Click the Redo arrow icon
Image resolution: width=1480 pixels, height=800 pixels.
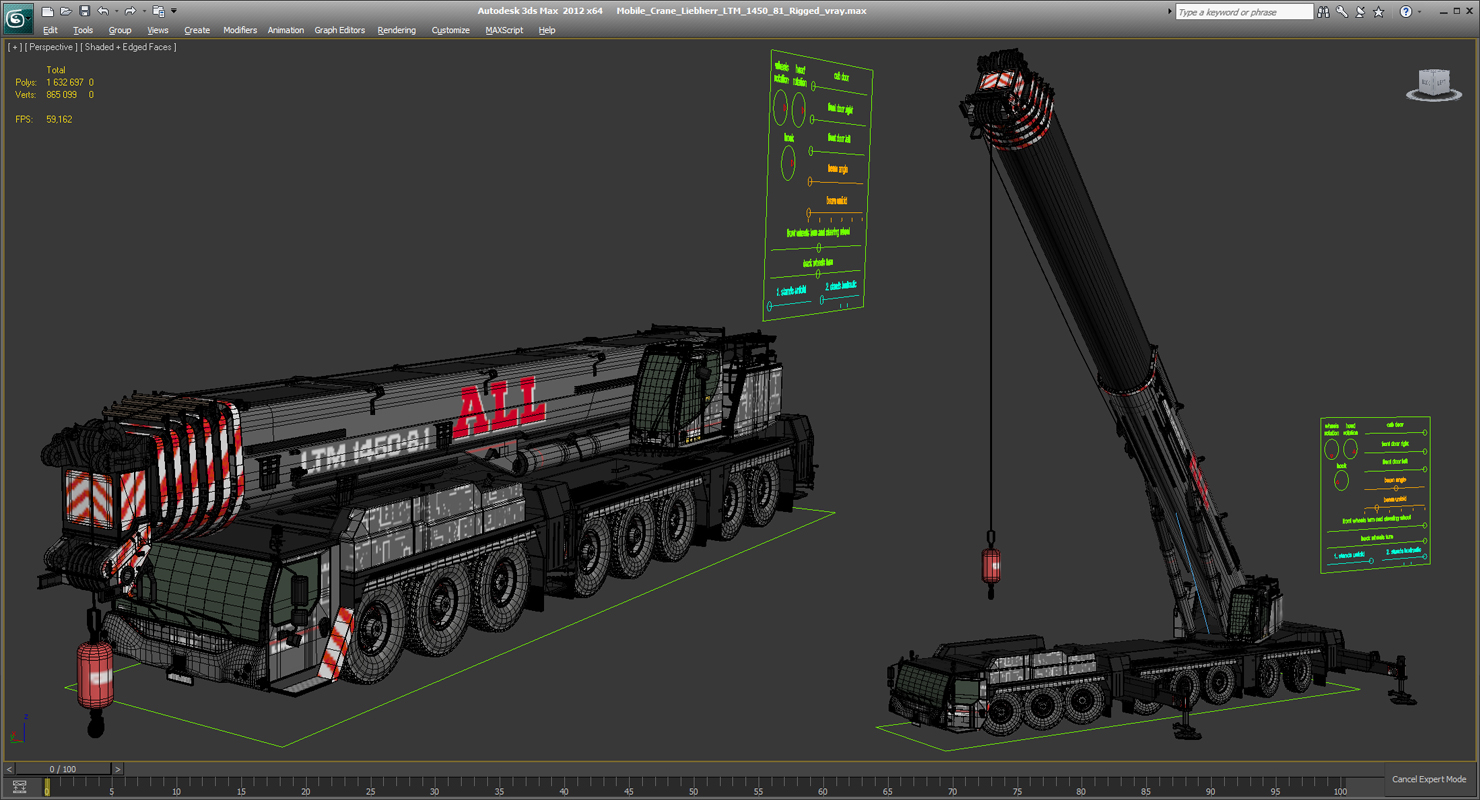[129, 11]
